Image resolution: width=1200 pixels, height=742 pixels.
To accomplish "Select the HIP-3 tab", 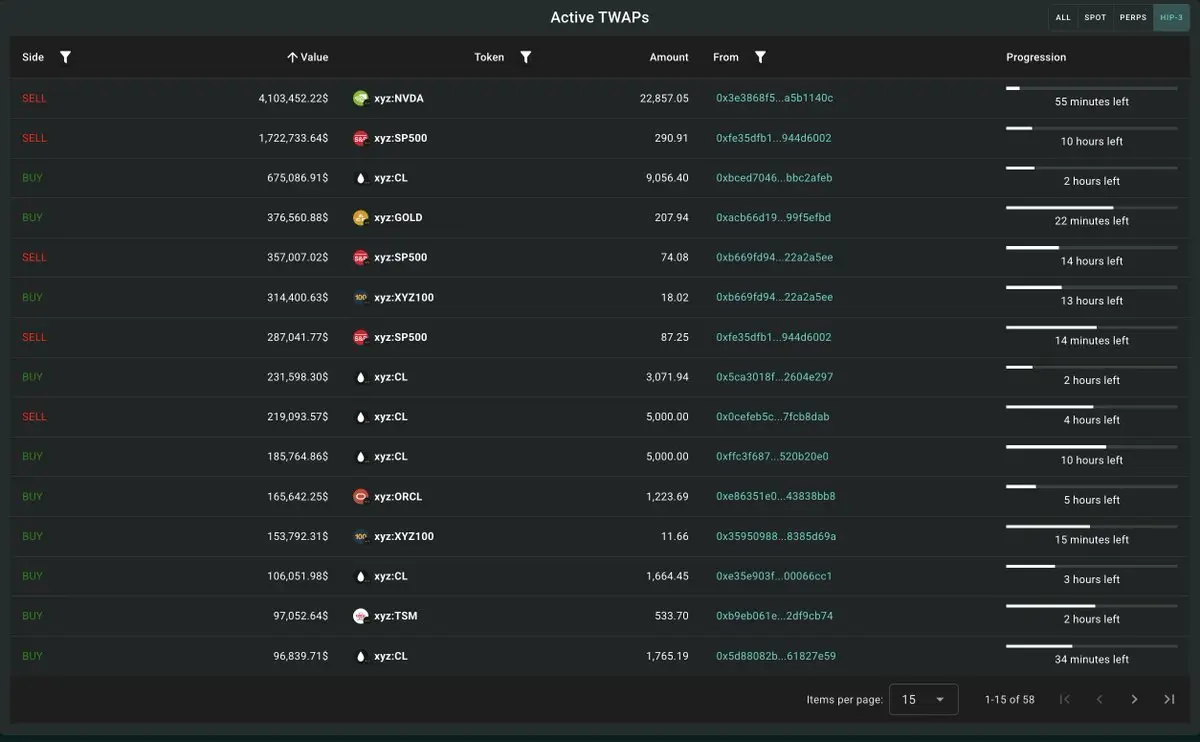I will tap(1171, 17).
